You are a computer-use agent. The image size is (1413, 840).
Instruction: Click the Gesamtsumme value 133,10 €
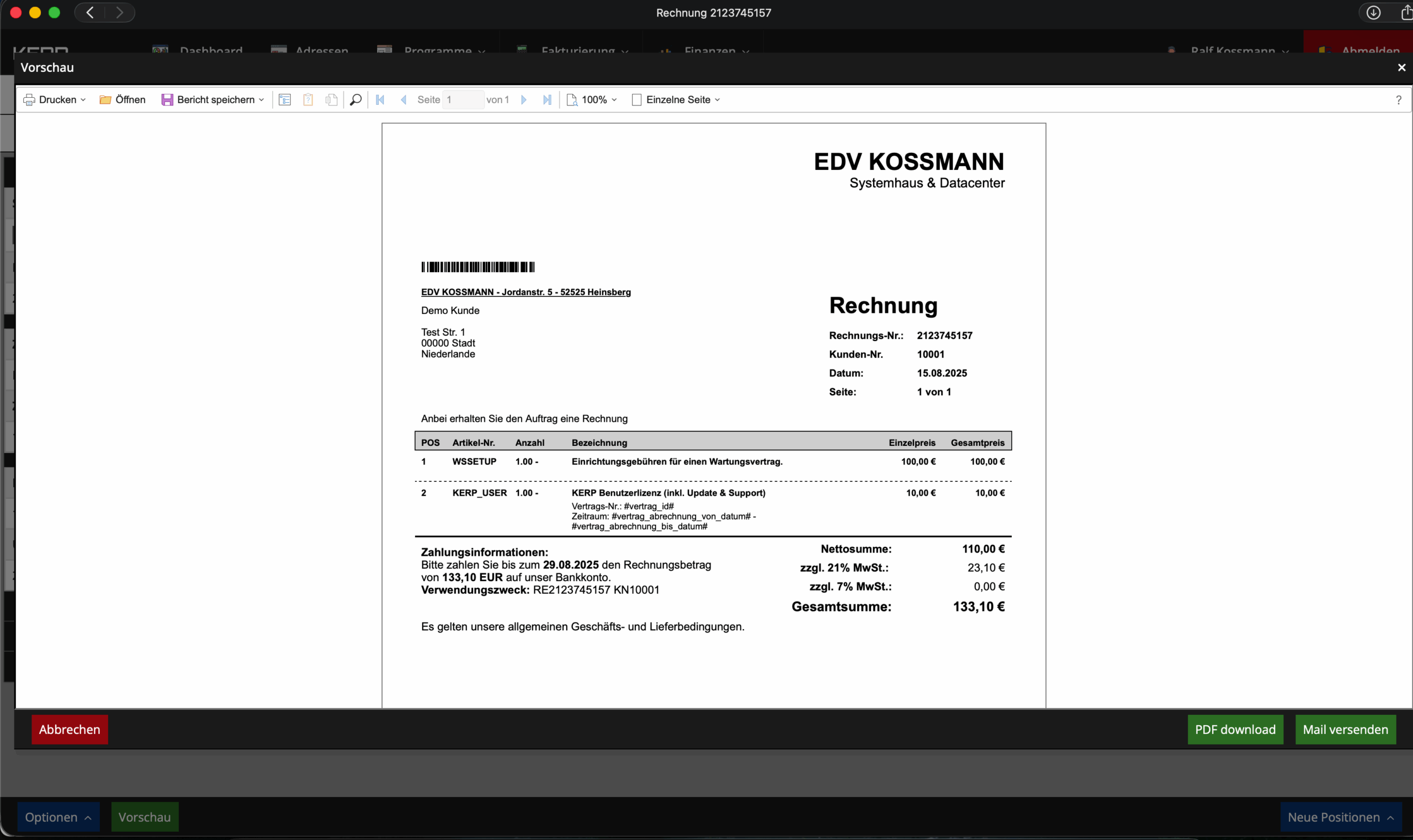click(x=979, y=606)
